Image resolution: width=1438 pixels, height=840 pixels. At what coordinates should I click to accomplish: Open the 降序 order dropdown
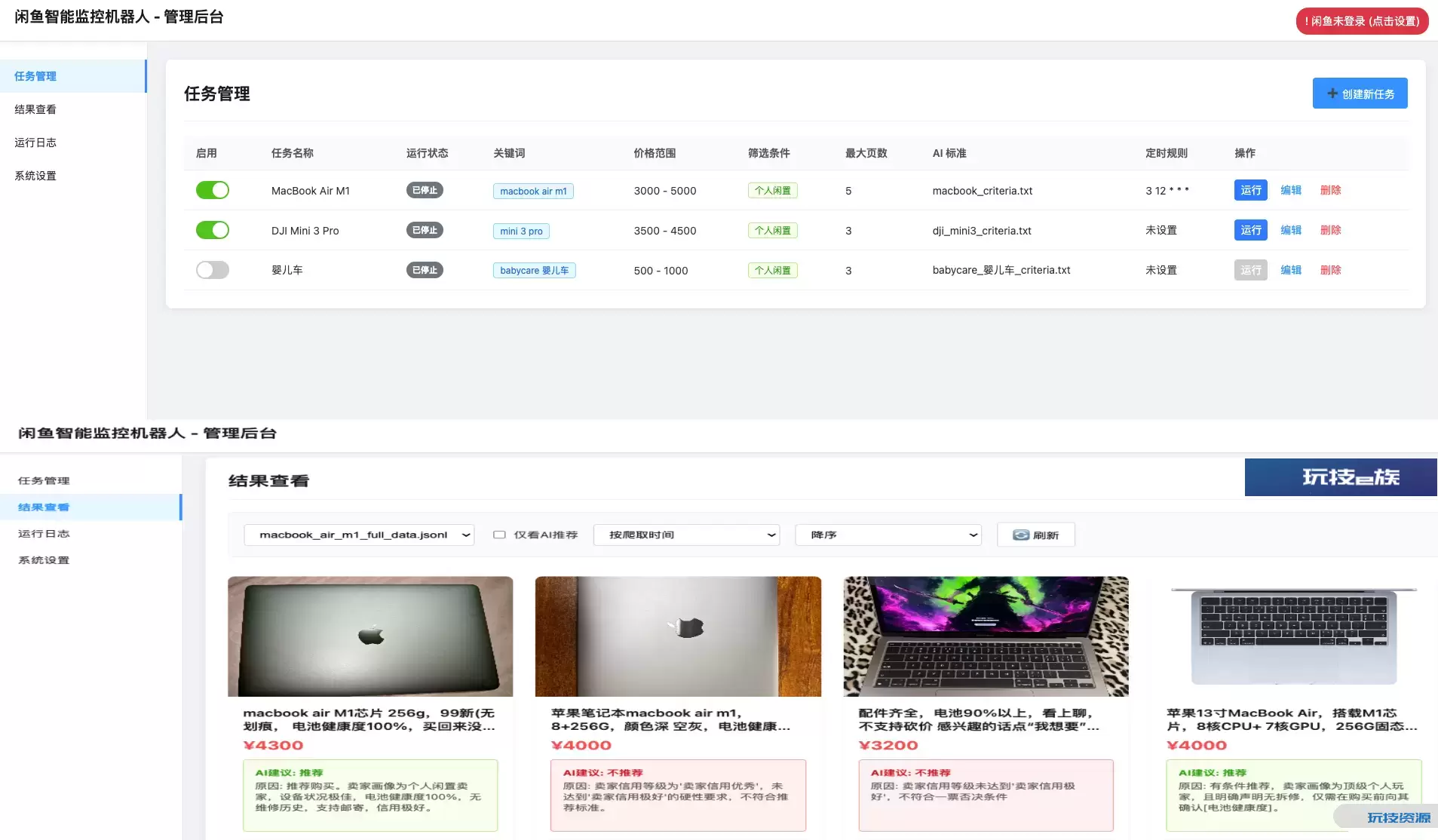pos(888,535)
